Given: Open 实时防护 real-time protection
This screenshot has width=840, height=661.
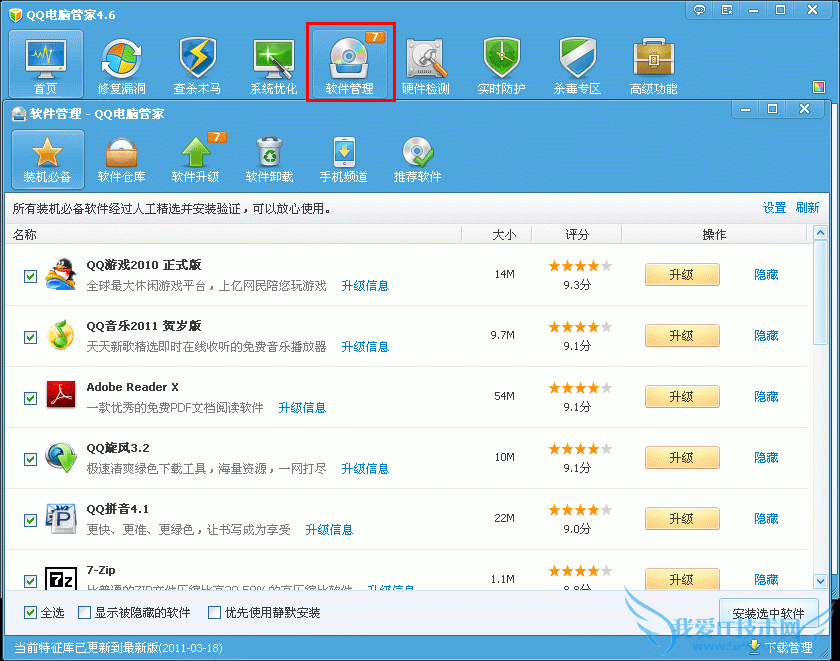Looking at the screenshot, I should 501,64.
